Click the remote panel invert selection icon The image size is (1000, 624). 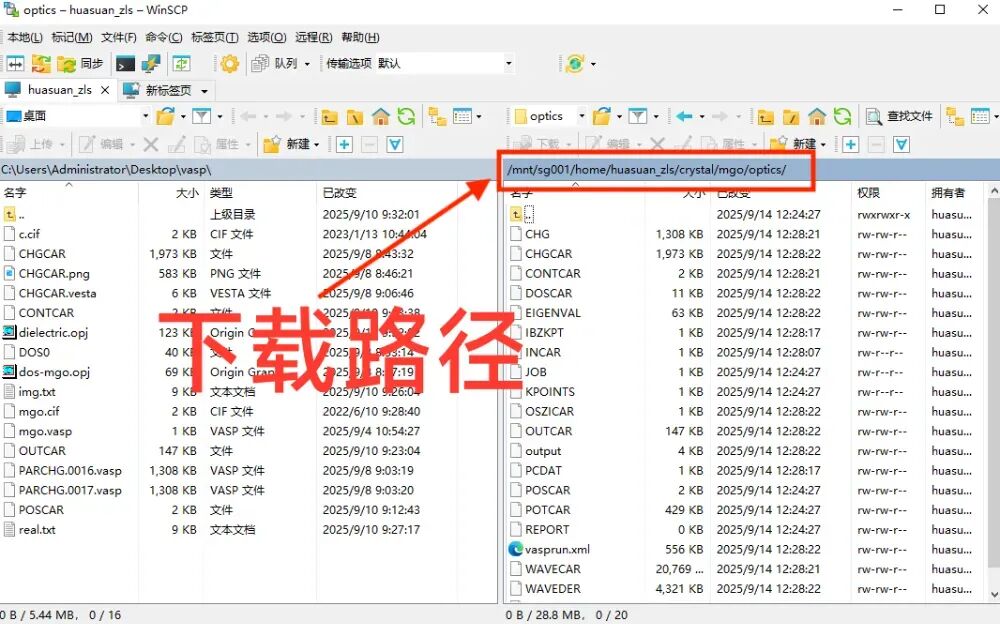point(901,144)
